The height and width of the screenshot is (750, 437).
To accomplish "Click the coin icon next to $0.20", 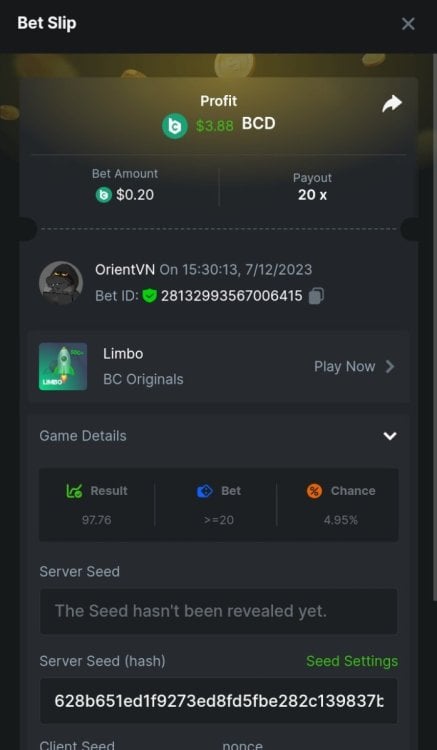I will click(104, 195).
